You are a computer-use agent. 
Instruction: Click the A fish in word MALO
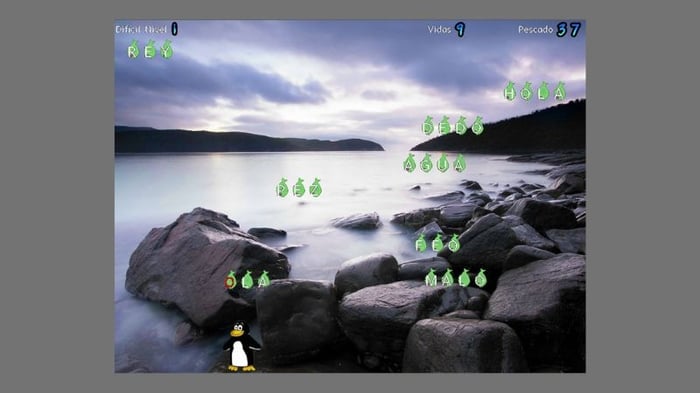tap(447, 278)
